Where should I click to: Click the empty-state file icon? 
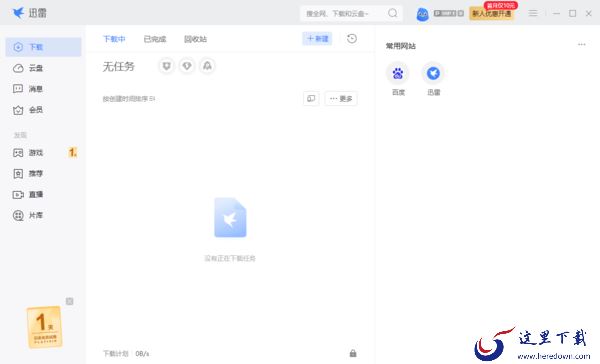230,217
